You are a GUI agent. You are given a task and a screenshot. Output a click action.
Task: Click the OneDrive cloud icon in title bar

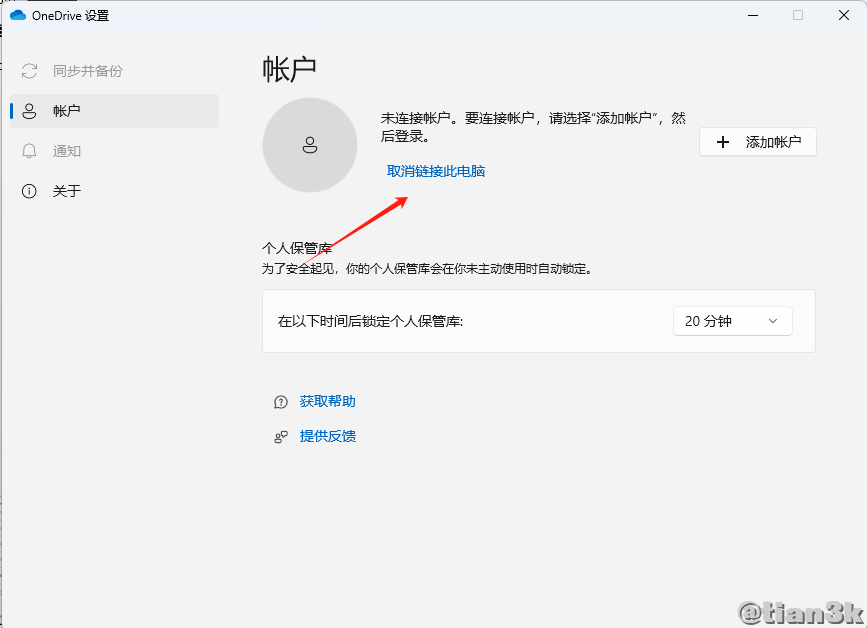point(18,15)
